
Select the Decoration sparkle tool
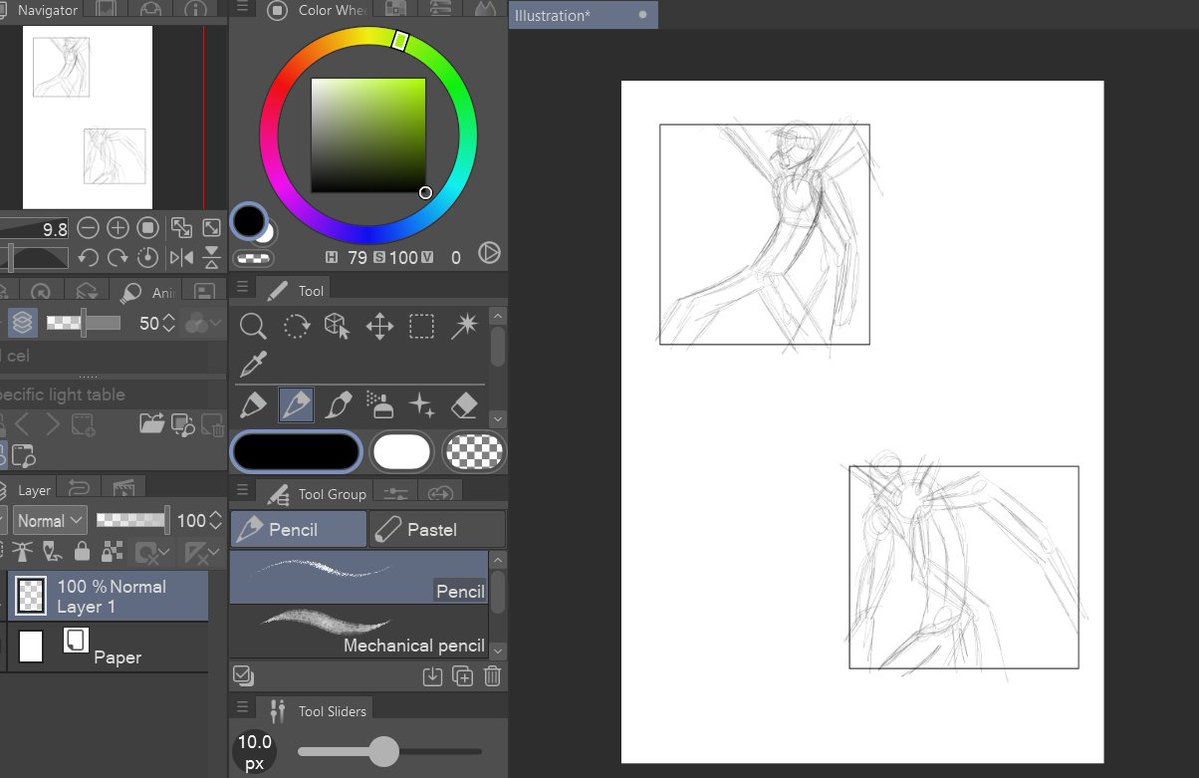(x=421, y=405)
